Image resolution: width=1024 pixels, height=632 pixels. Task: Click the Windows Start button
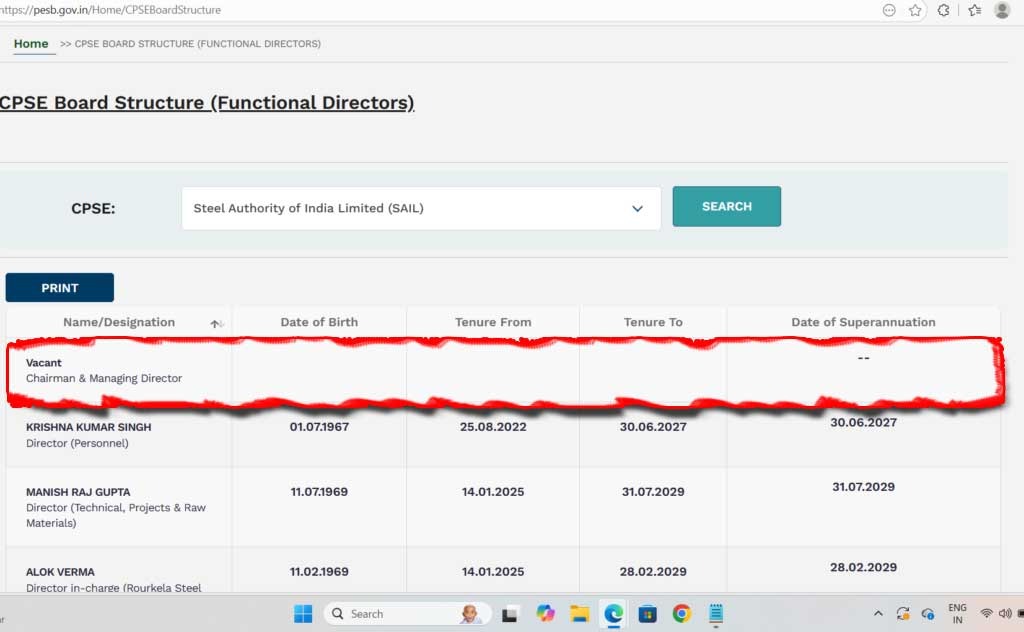click(x=303, y=613)
